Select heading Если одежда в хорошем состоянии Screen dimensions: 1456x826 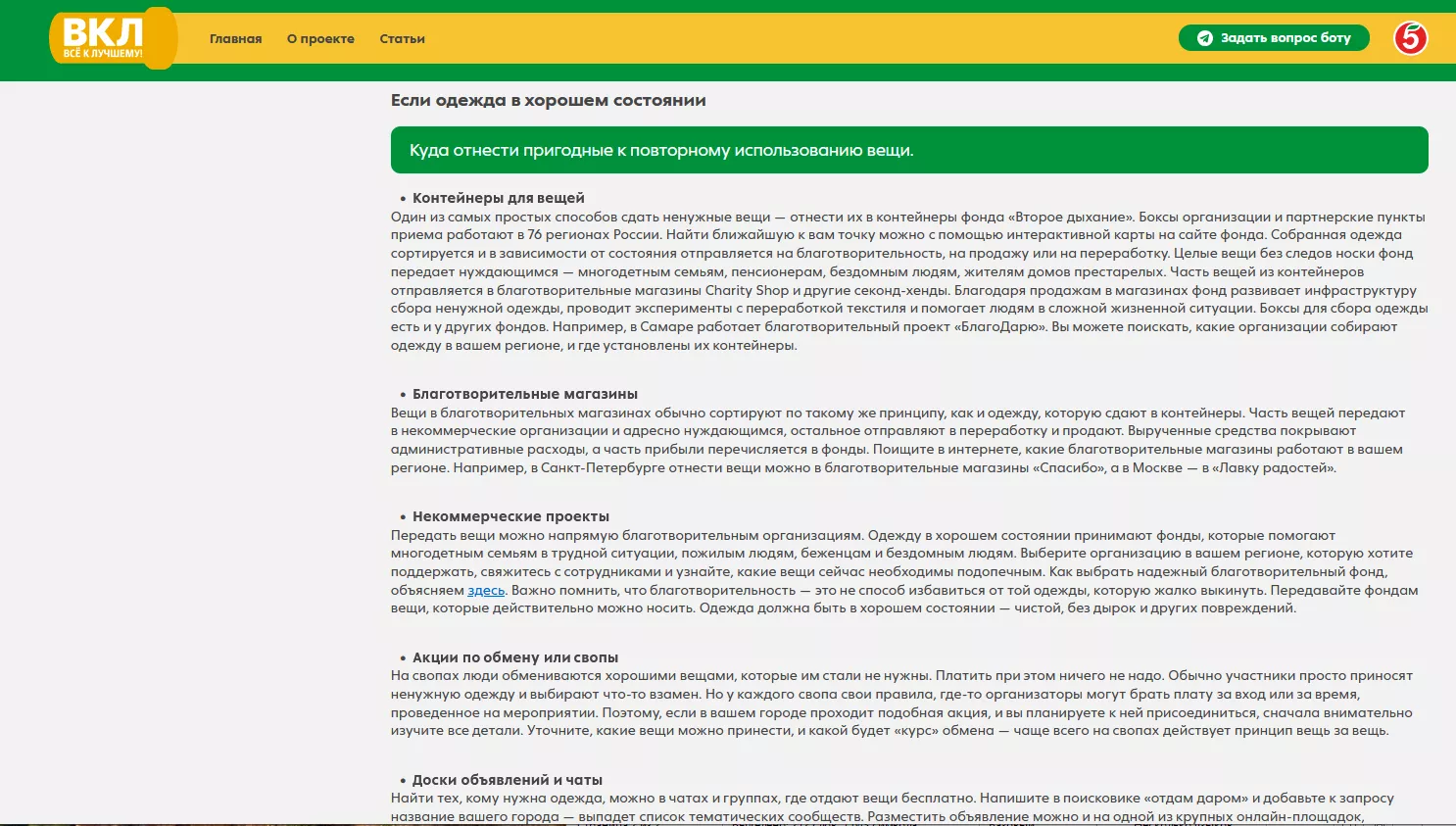pyautogui.click(x=548, y=100)
